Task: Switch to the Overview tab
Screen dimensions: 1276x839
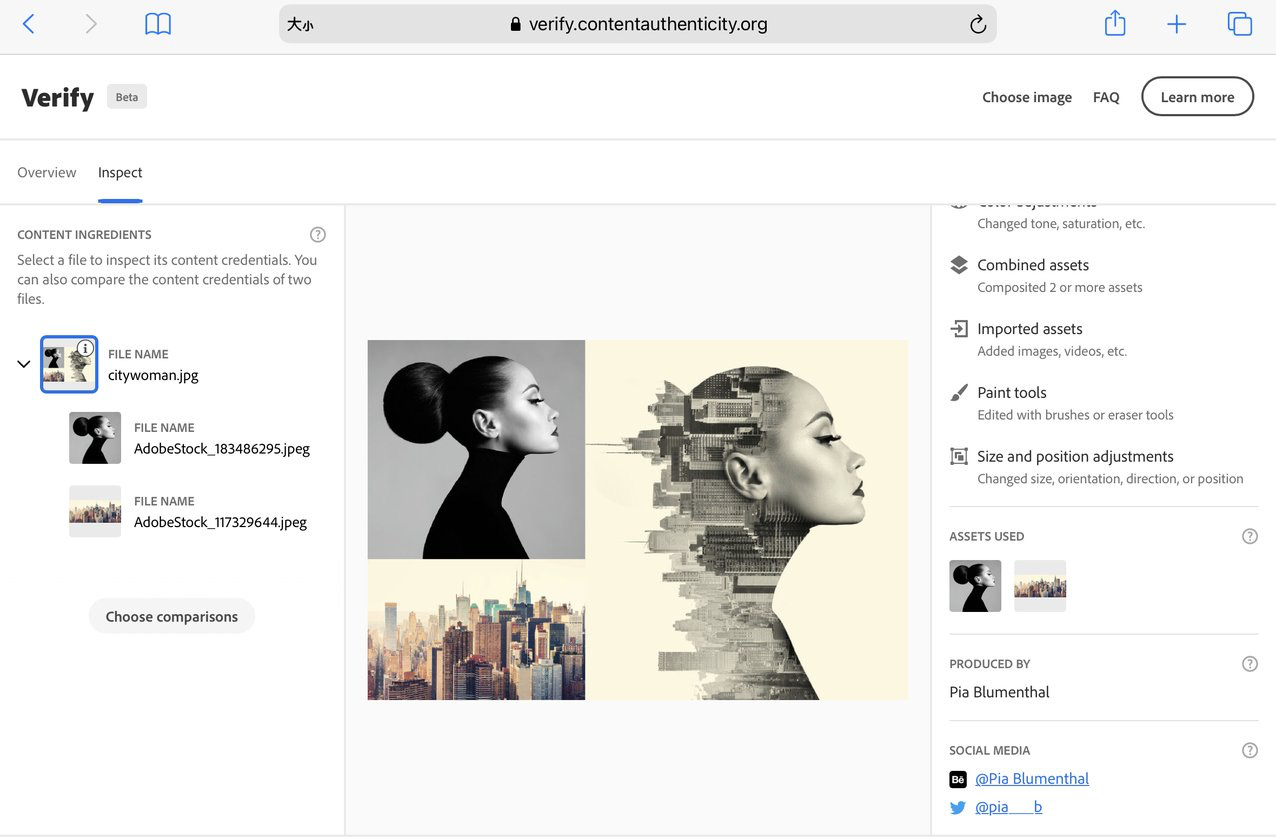Action: [47, 172]
